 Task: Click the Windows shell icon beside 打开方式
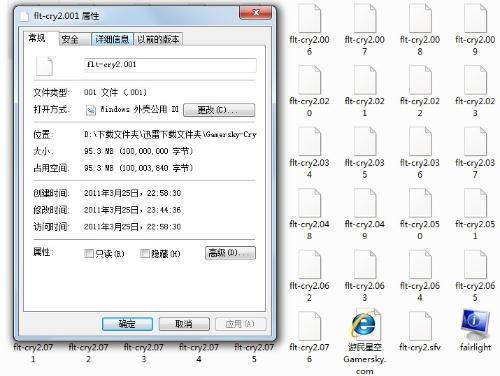pyautogui.click(x=91, y=110)
